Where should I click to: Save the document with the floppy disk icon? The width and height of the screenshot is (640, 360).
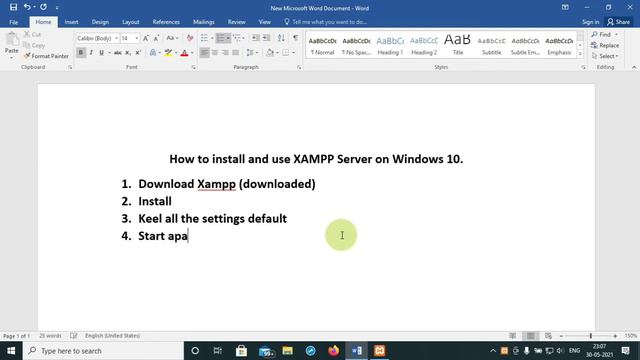pyautogui.click(x=13, y=7)
